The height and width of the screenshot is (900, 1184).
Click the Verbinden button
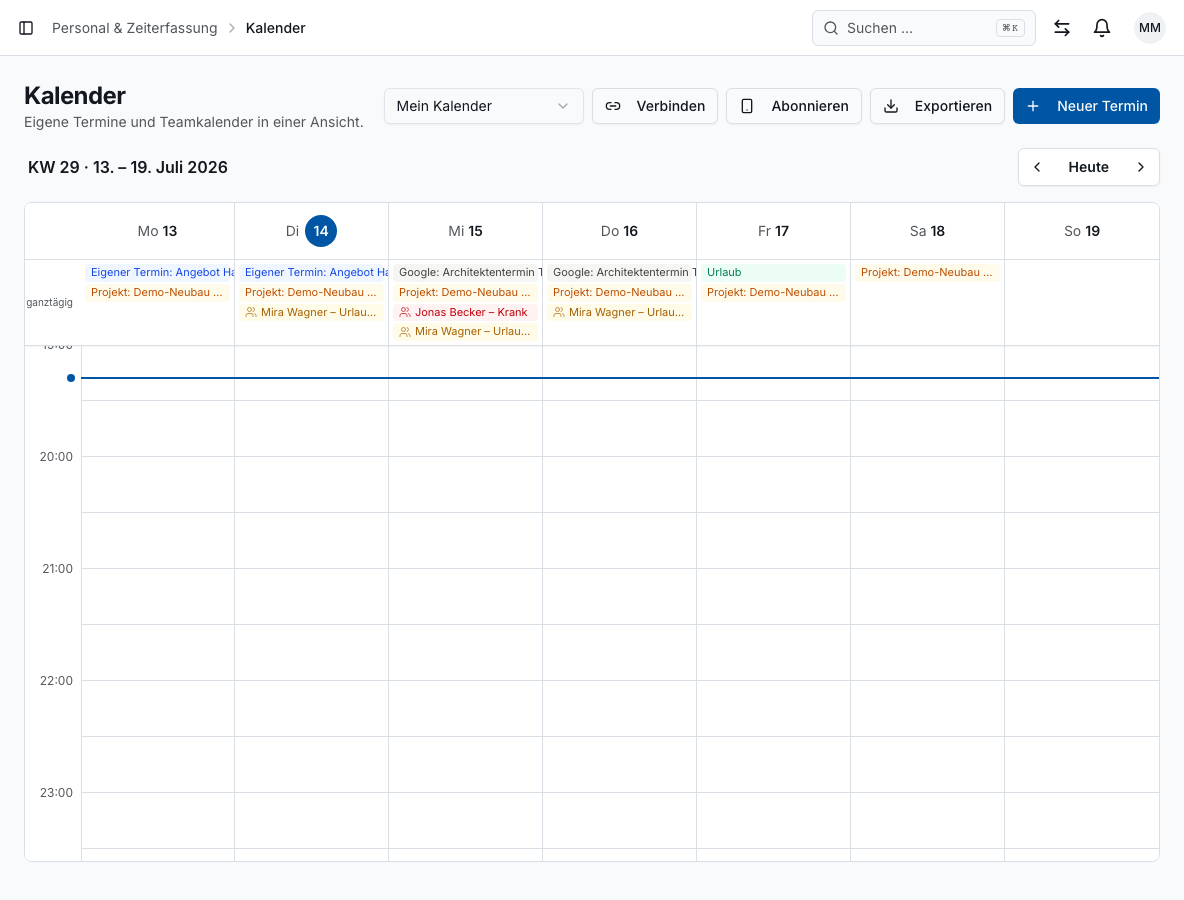point(655,106)
